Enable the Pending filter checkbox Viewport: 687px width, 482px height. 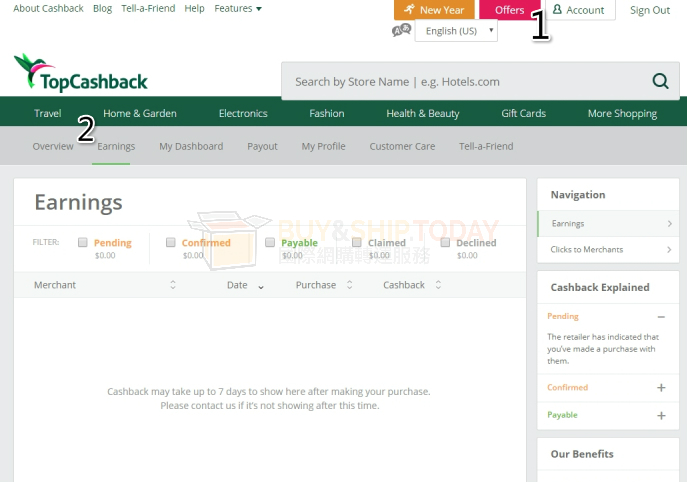pos(83,242)
